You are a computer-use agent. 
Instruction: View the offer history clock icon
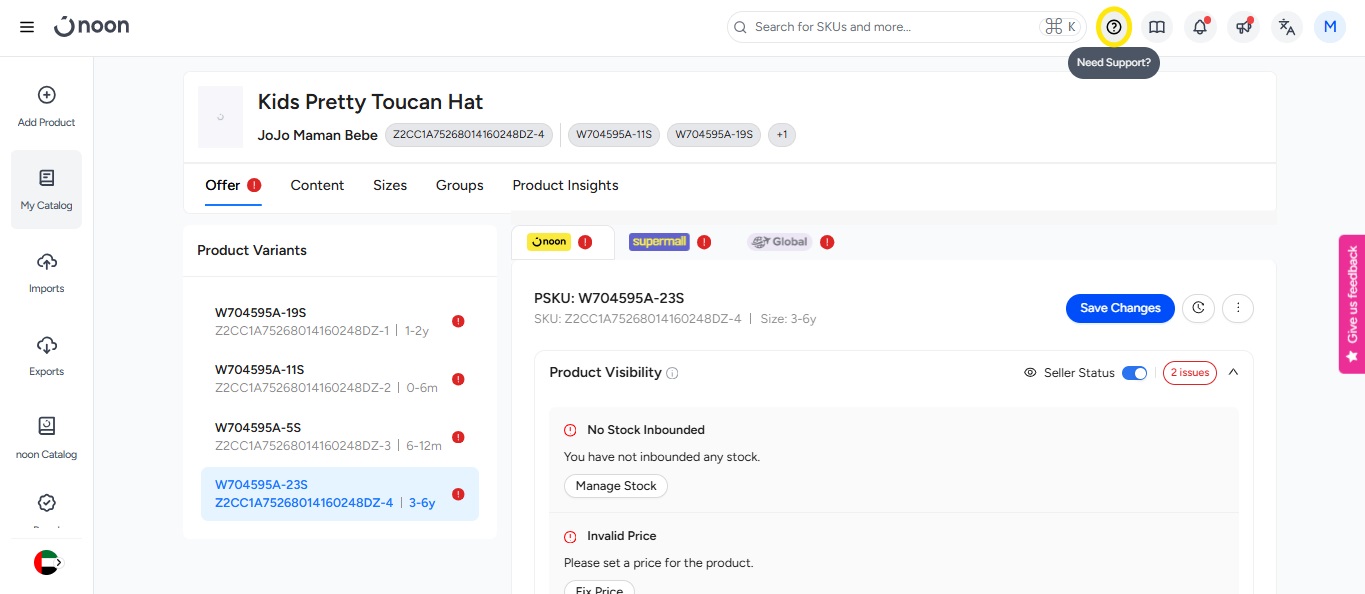point(1198,308)
